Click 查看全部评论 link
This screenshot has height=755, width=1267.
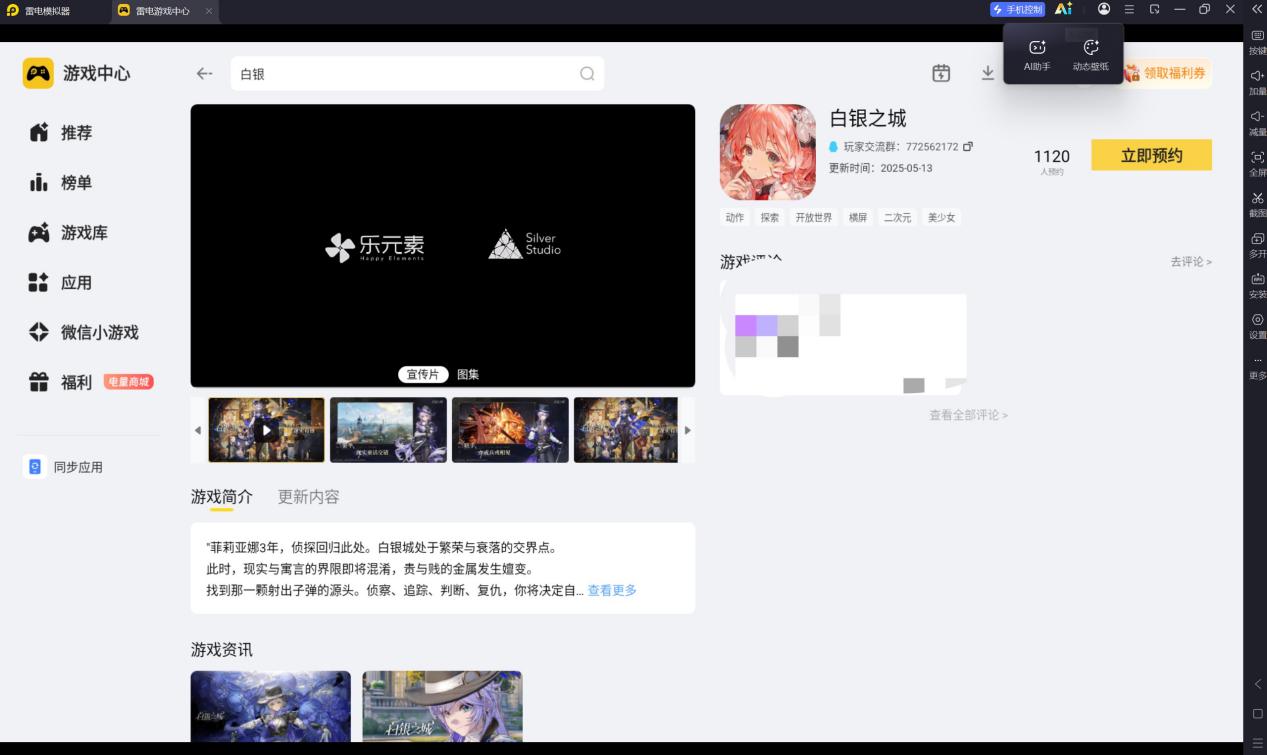[968, 415]
